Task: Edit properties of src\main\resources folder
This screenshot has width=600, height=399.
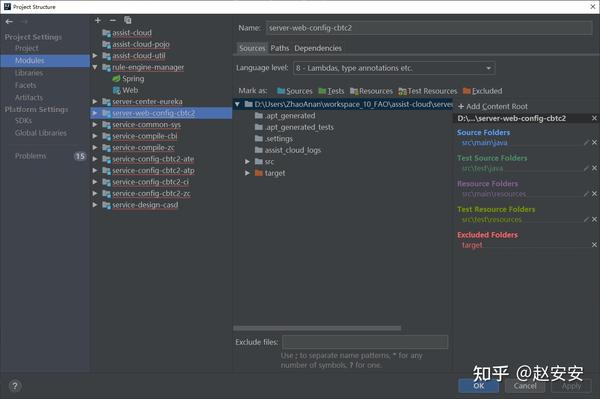Action: (x=586, y=194)
